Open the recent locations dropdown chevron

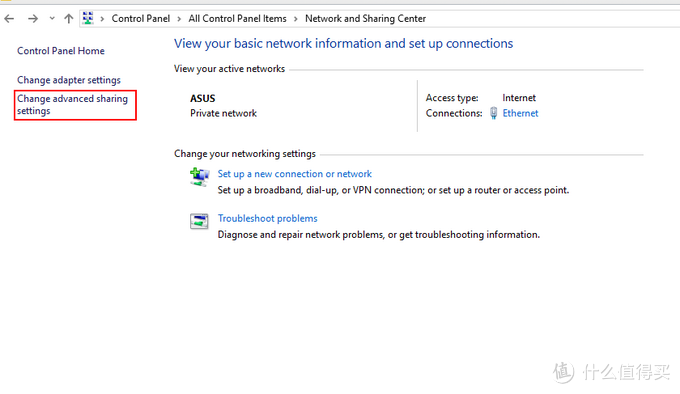point(52,19)
